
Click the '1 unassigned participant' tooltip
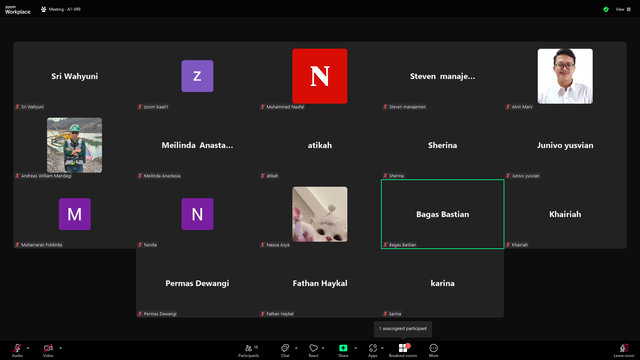click(403, 329)
